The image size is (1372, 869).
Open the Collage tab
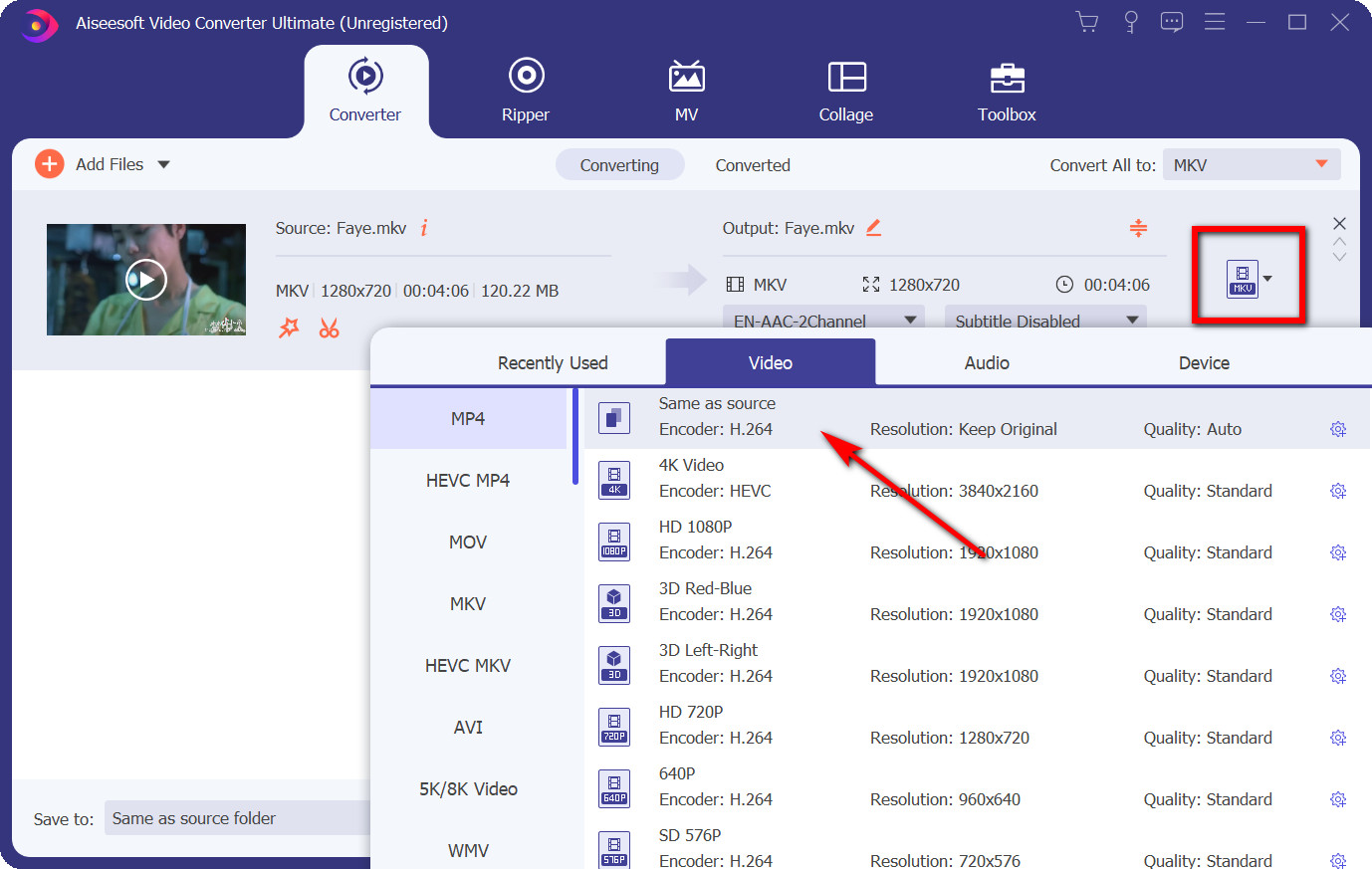[846, 92]
